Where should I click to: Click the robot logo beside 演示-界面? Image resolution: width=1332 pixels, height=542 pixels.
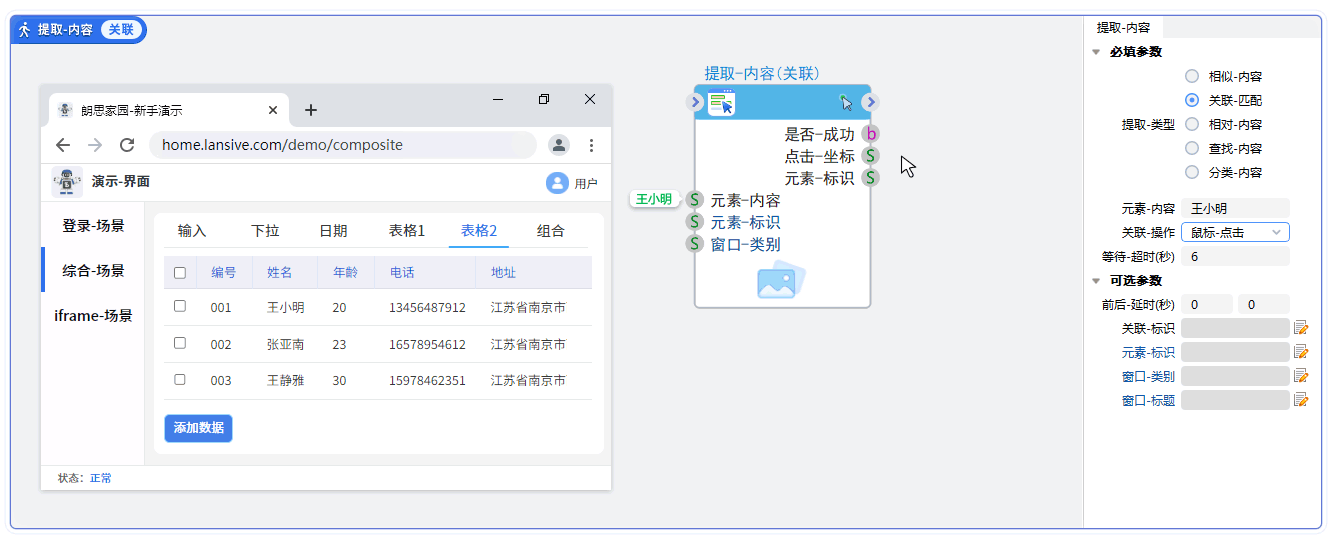[67, 182]
